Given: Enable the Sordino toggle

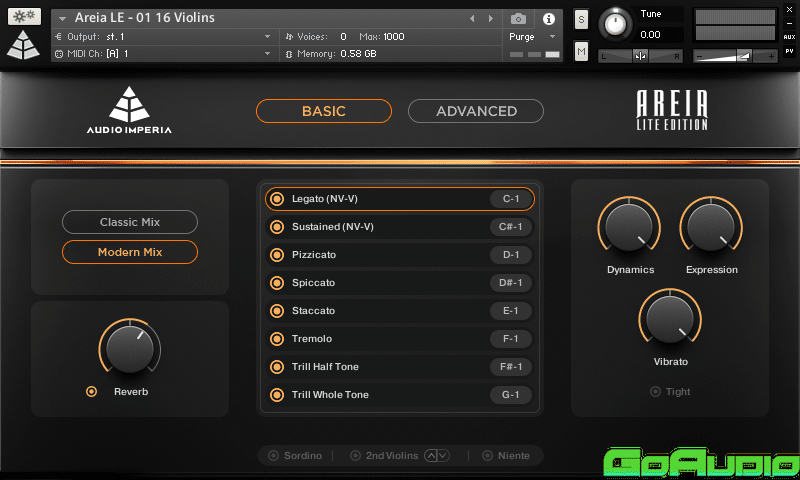Looking at the screenshot, I should pyautogui.click(x=273, y=456).
